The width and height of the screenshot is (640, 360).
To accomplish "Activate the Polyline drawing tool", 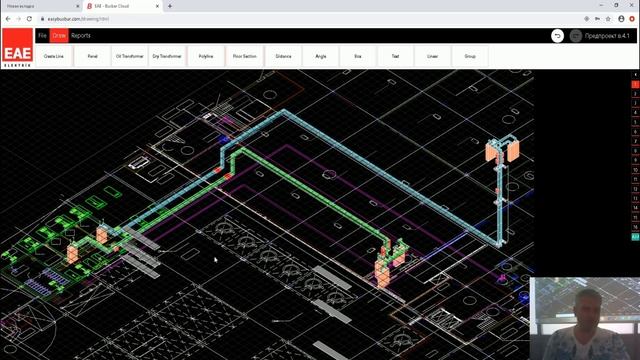I will pos(206,56).
